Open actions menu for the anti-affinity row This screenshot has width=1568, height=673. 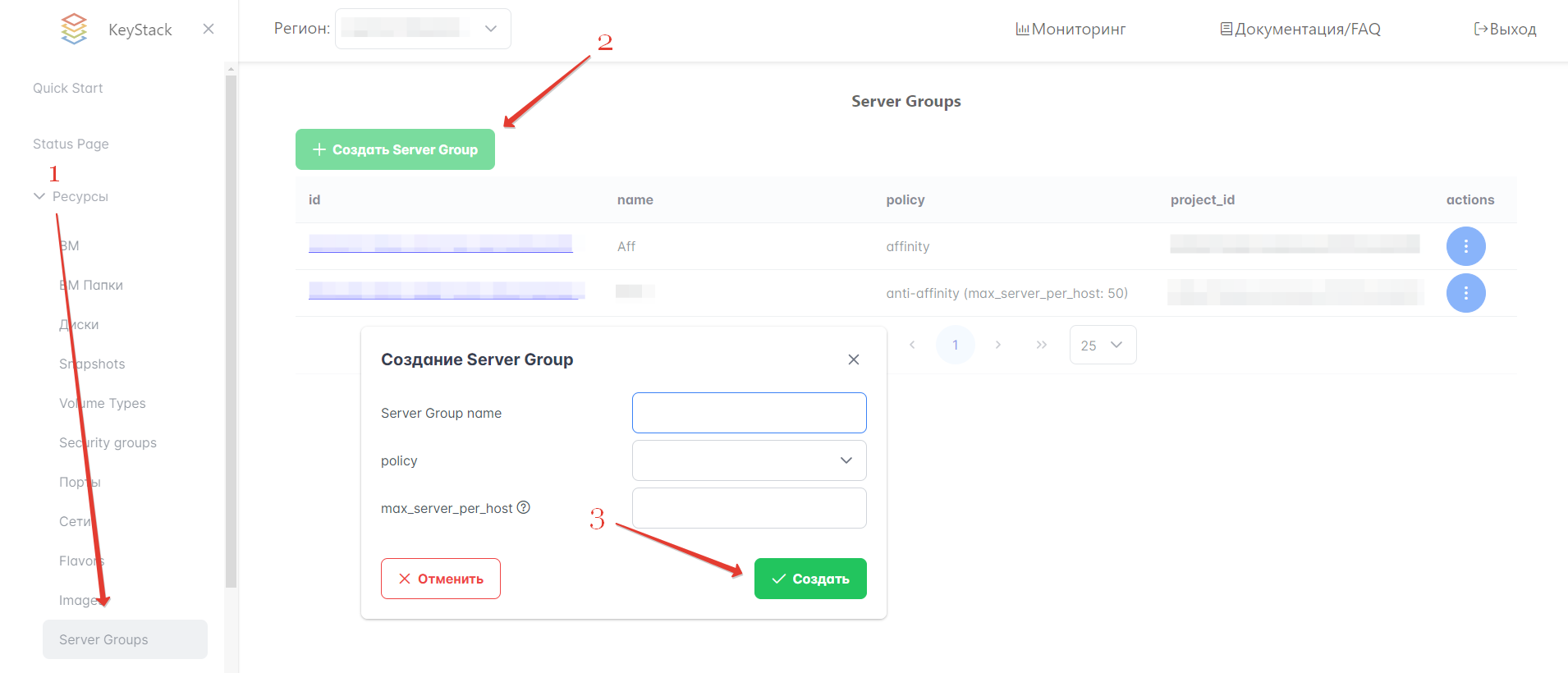click(1465, 293)
